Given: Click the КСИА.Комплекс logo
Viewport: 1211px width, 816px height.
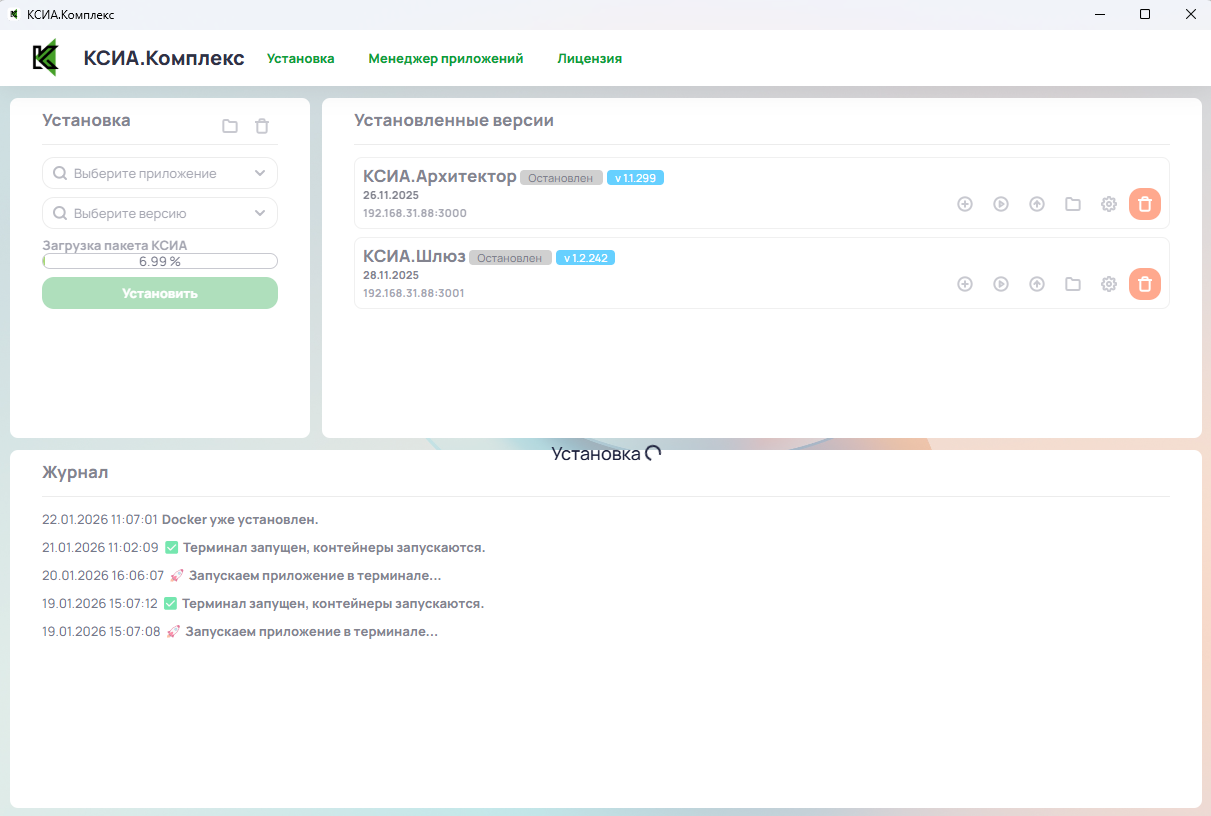Looking at the screenshot, I should pyautogui.click(x=44, y=58).
